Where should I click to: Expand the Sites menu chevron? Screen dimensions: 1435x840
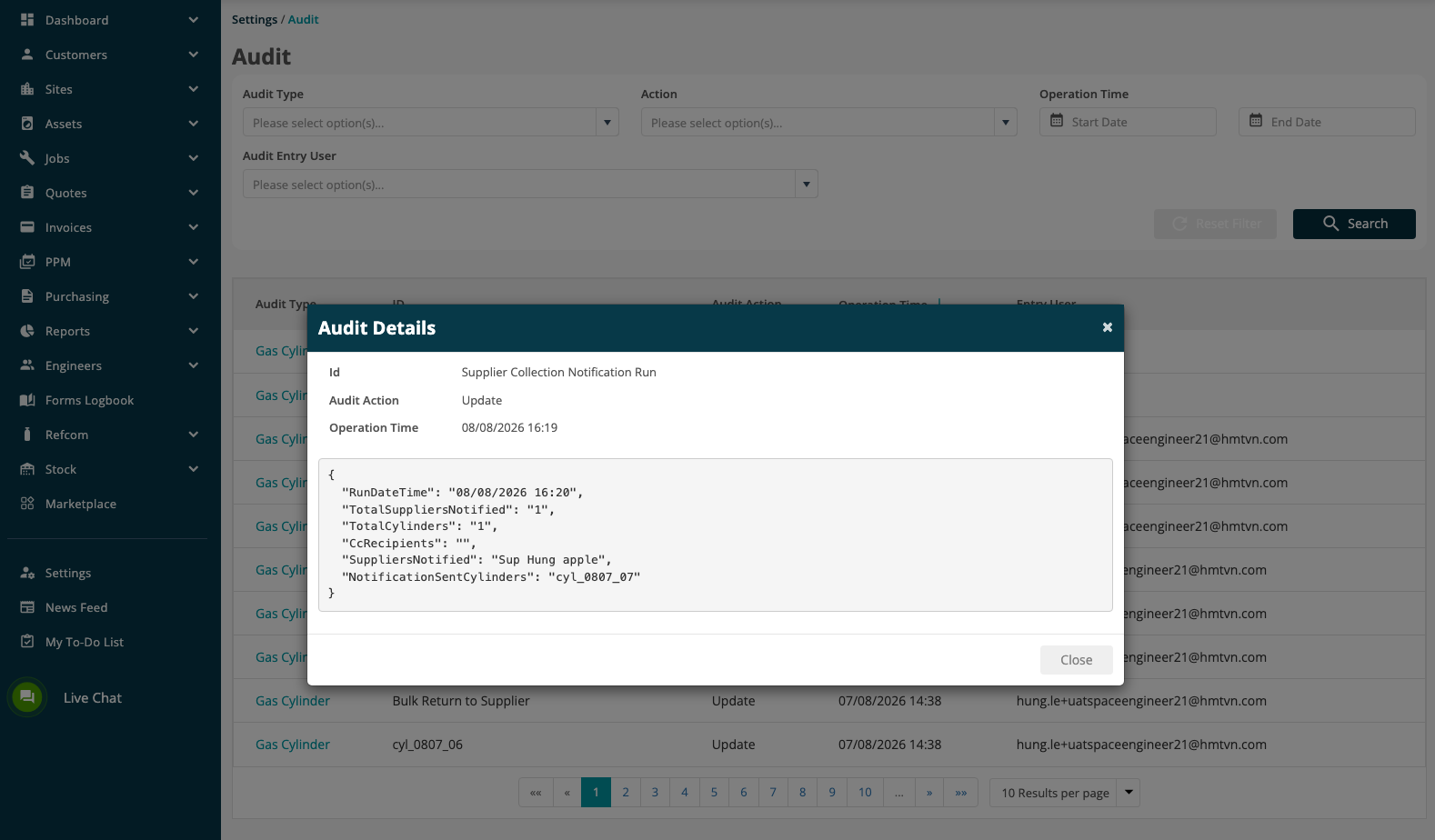193,88
